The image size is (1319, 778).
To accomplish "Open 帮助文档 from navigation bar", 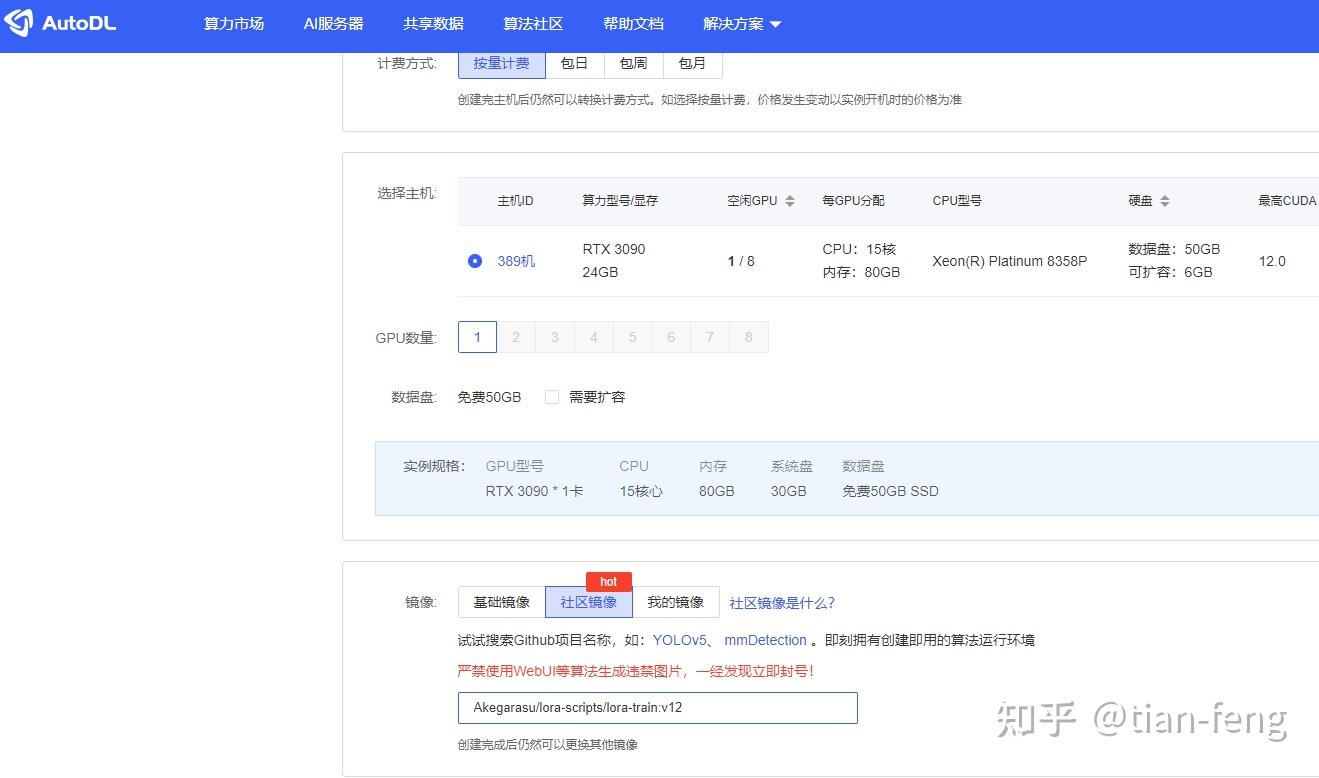I will [x=633, y=23].
